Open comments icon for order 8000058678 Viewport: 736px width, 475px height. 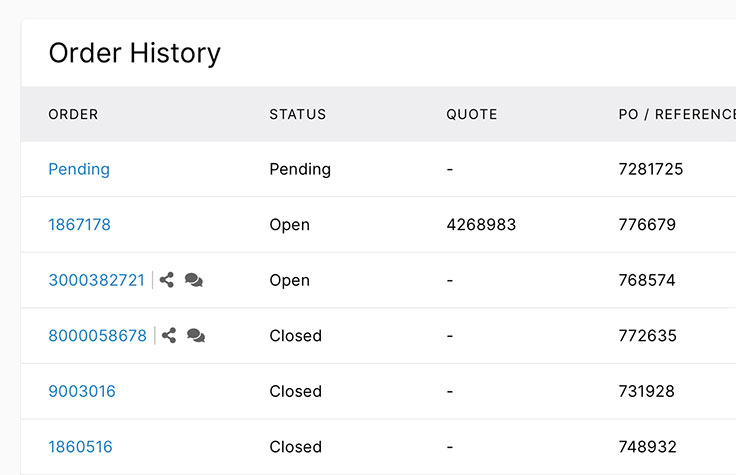(196, 336)
